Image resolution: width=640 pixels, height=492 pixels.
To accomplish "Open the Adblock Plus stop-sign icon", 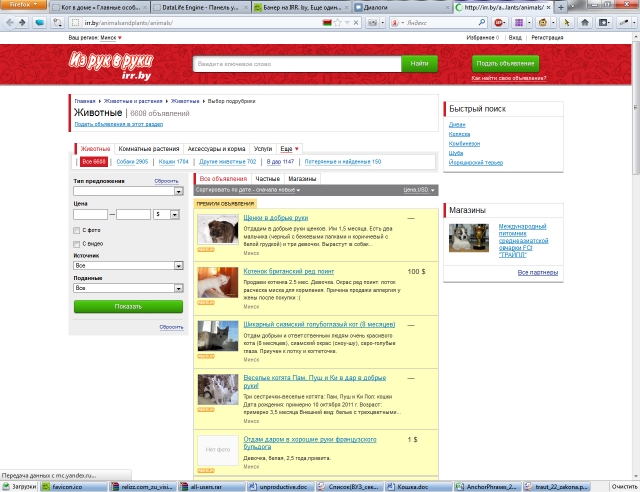I will click(x=498, y=23).
